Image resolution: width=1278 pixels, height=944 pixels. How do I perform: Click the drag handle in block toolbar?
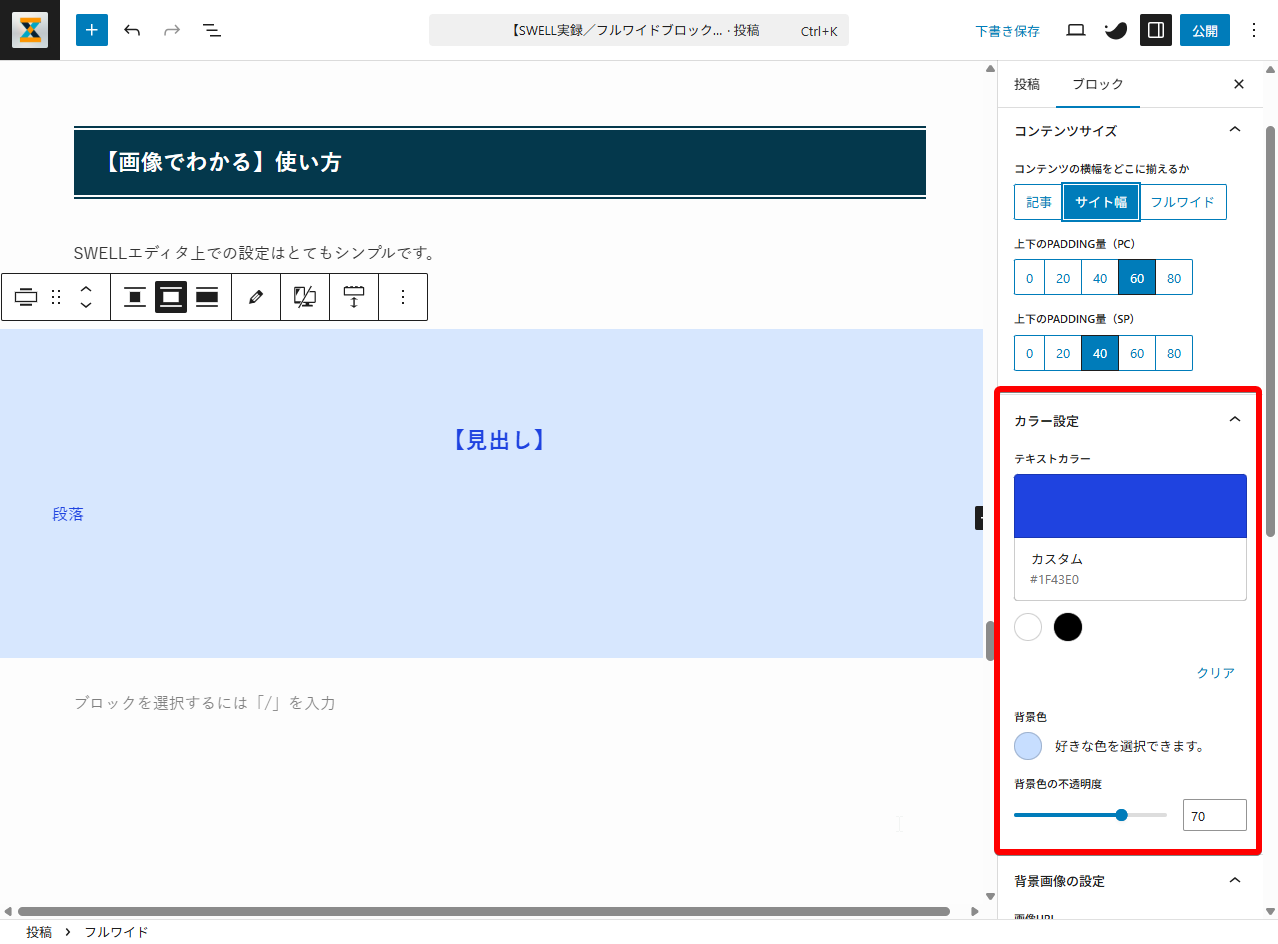tap(56, 297)
